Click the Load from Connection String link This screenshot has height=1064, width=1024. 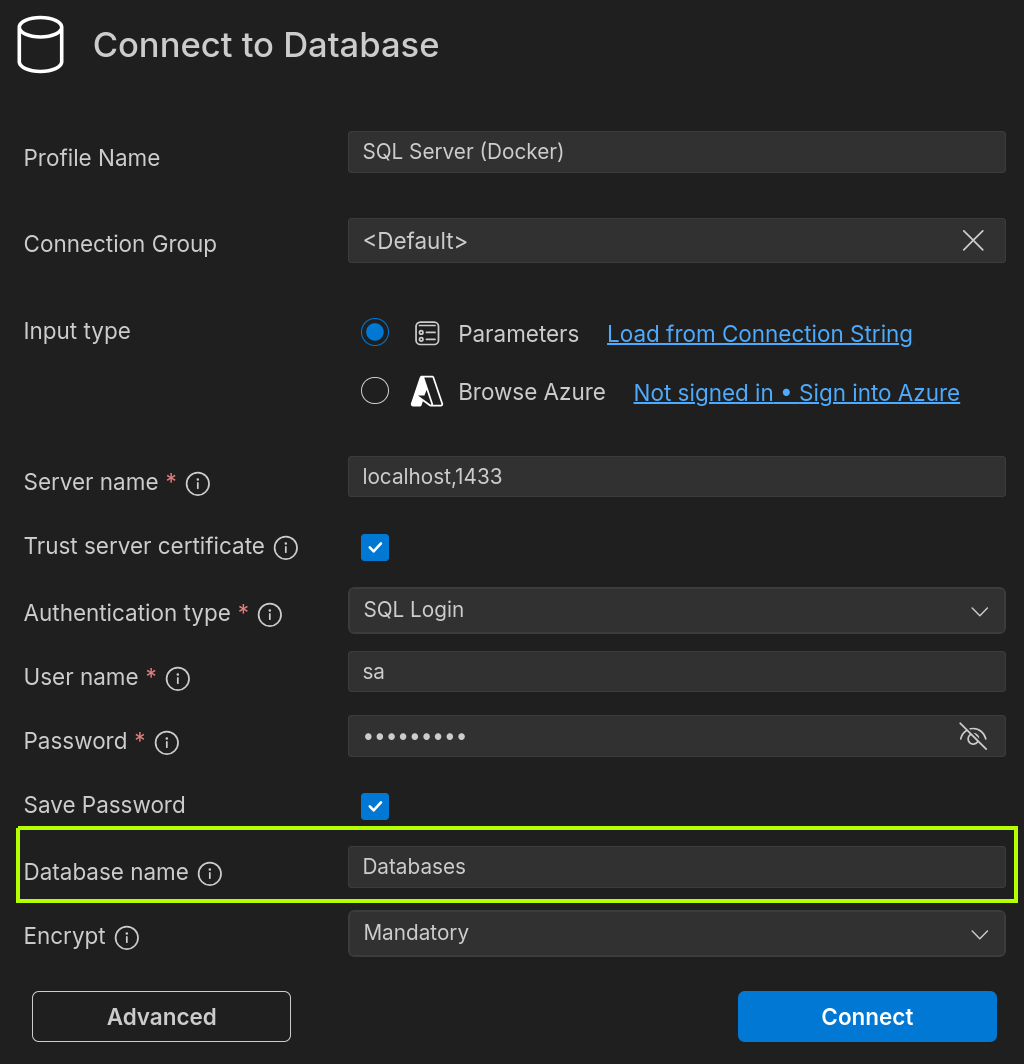[759, 333]
